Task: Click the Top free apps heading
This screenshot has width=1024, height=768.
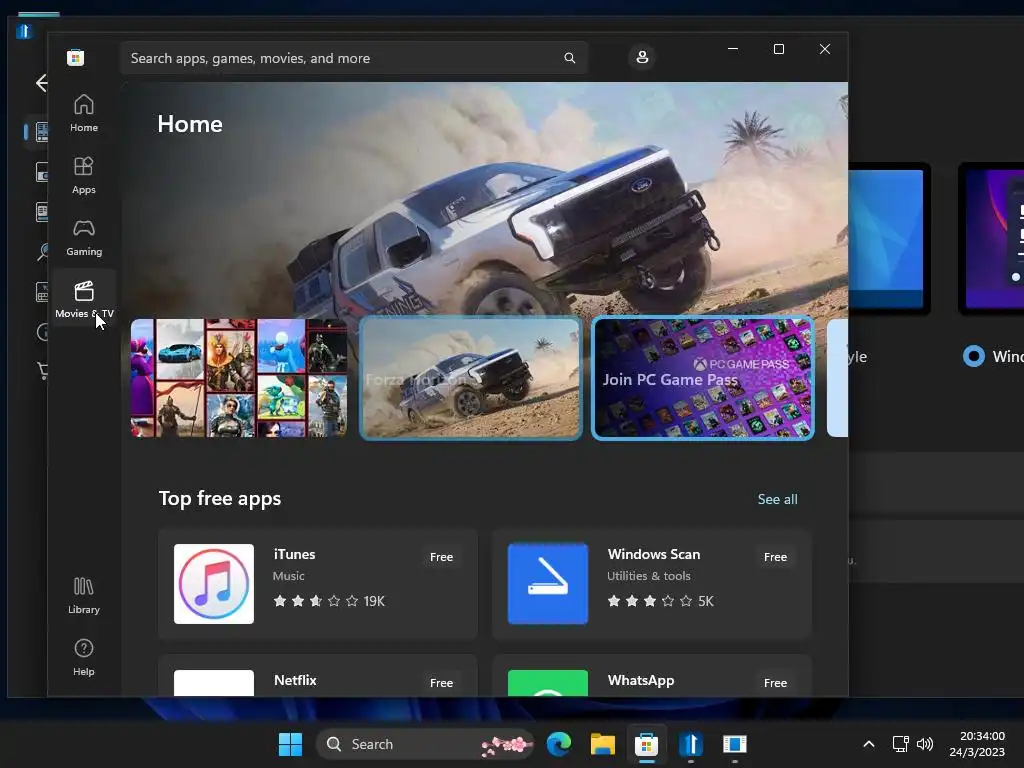Action: coord(220,499)
